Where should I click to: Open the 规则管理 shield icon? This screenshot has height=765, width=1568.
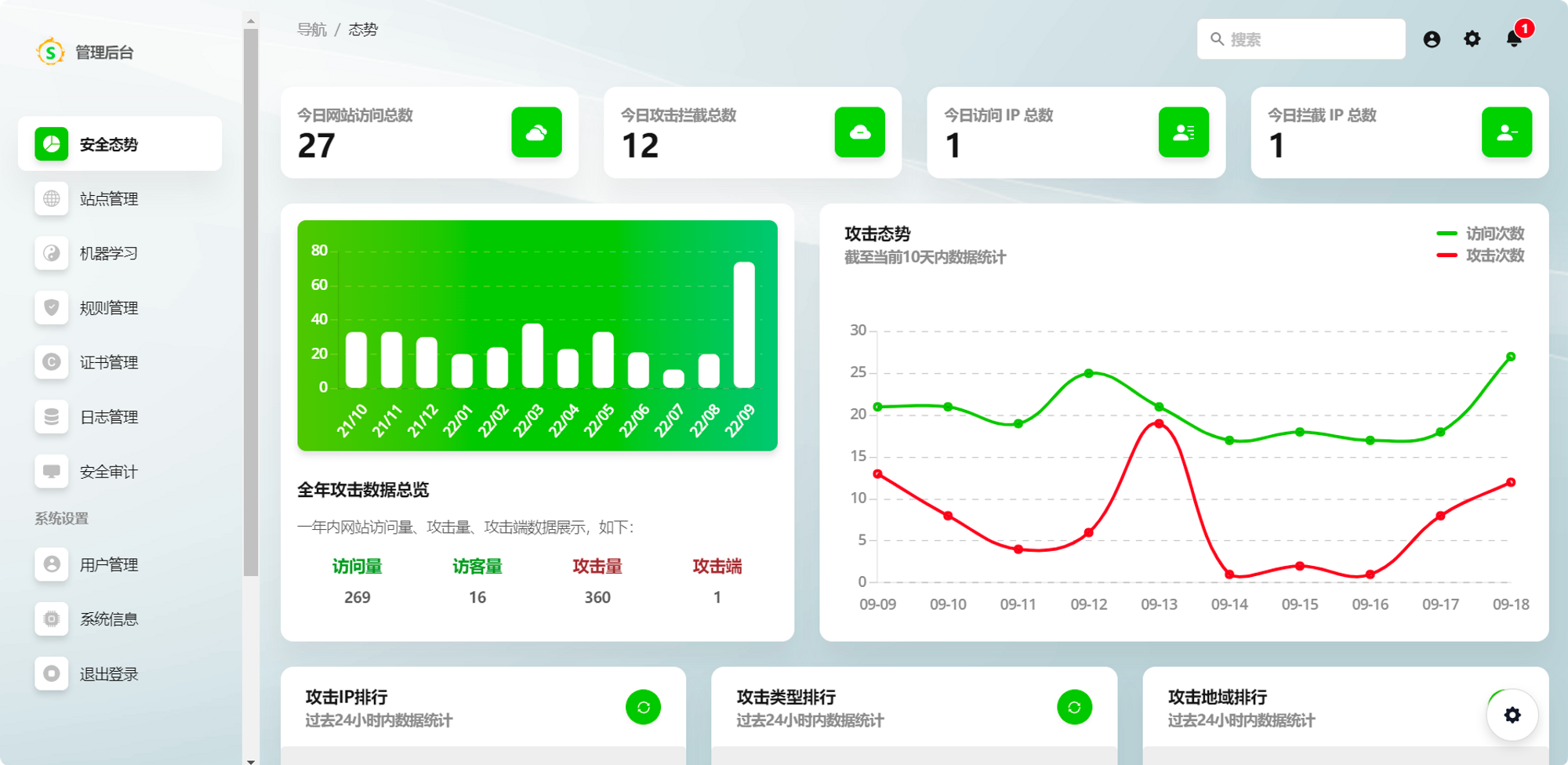point(51,307)
